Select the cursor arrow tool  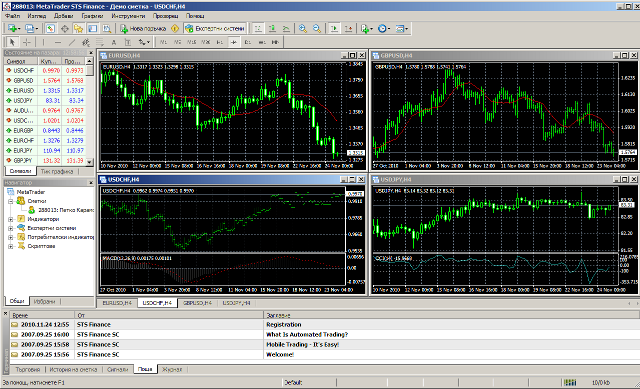click(12, 42)
